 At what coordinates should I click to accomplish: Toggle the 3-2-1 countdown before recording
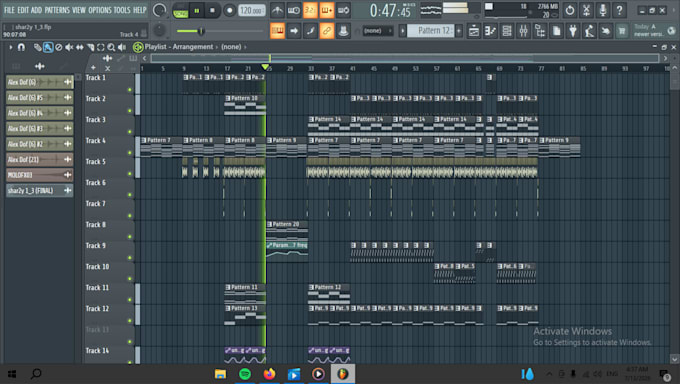pos(310,10)
